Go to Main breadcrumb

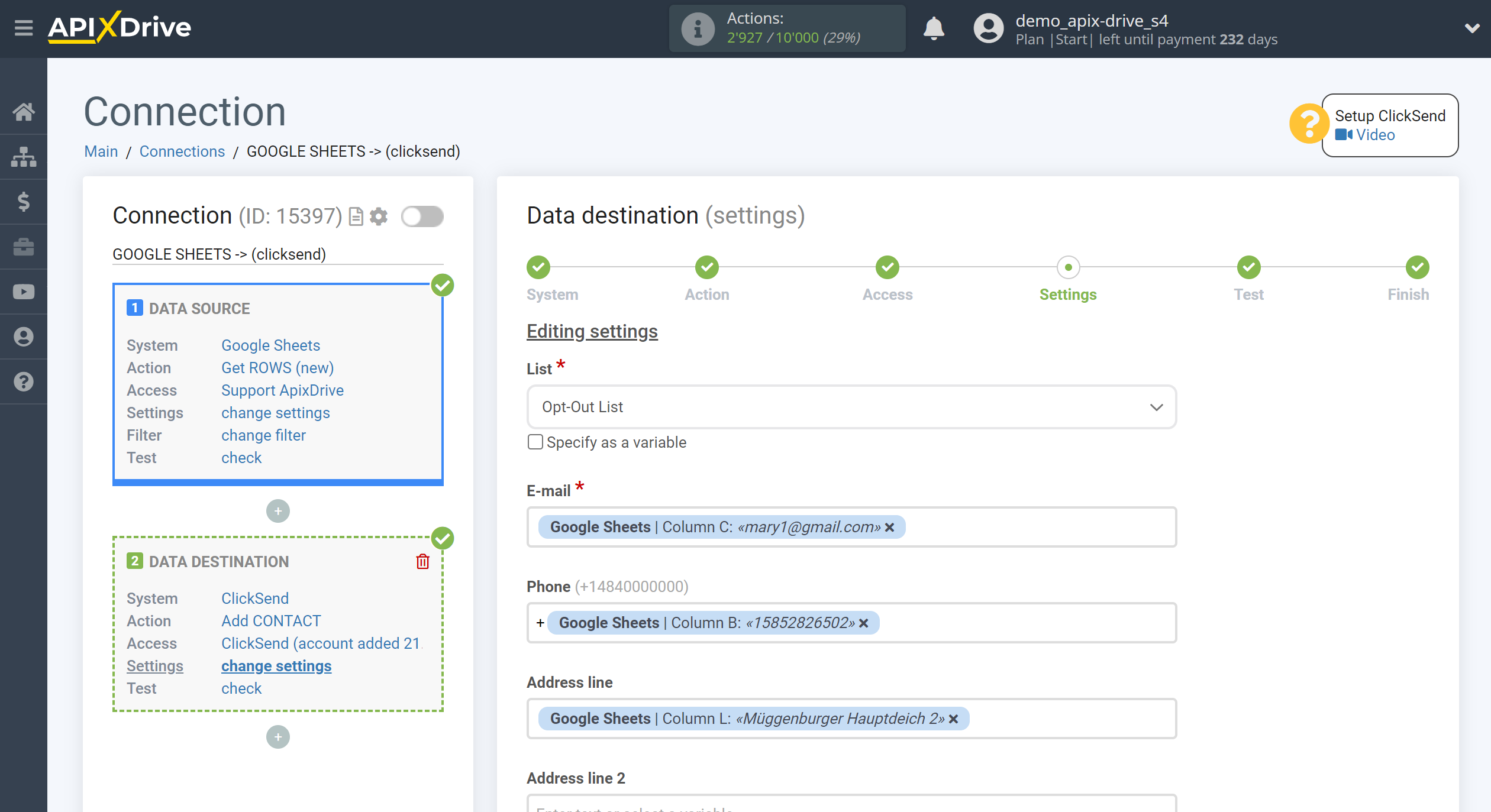tap(101, 151)
